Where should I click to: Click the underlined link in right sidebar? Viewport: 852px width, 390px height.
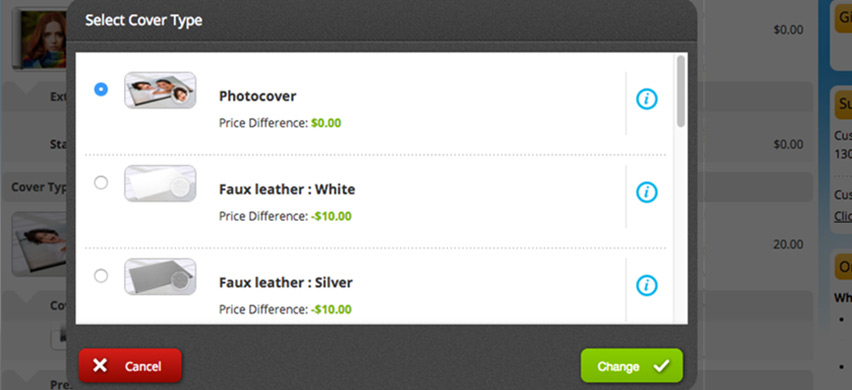[843, 216]
